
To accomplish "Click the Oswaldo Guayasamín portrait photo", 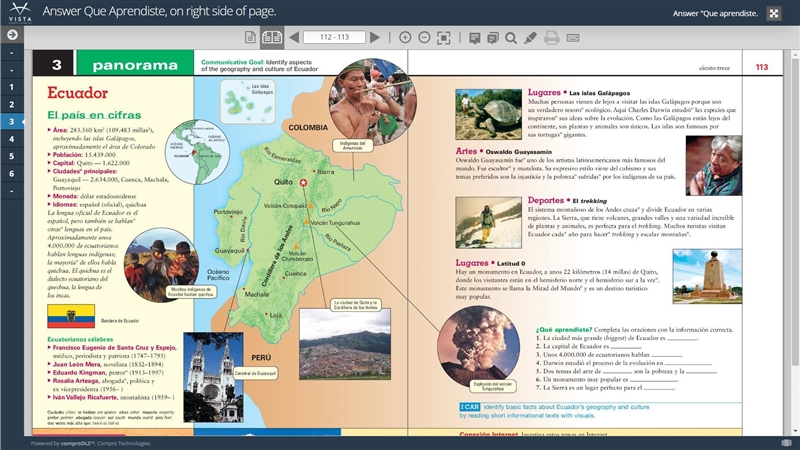I will point(714,165).
